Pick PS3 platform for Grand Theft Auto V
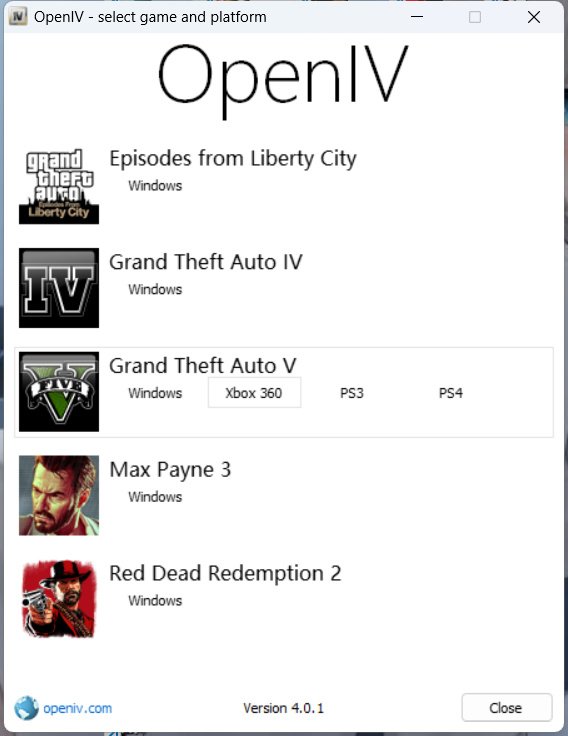The image size is (568, 736). click(x=352, y=393)
